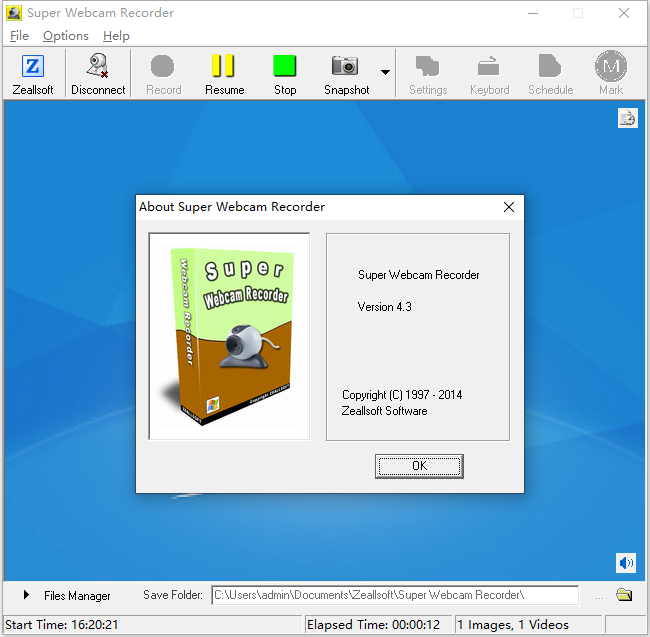Click the ellipsis browse button beside the Save Folder field

click(599, 597)
